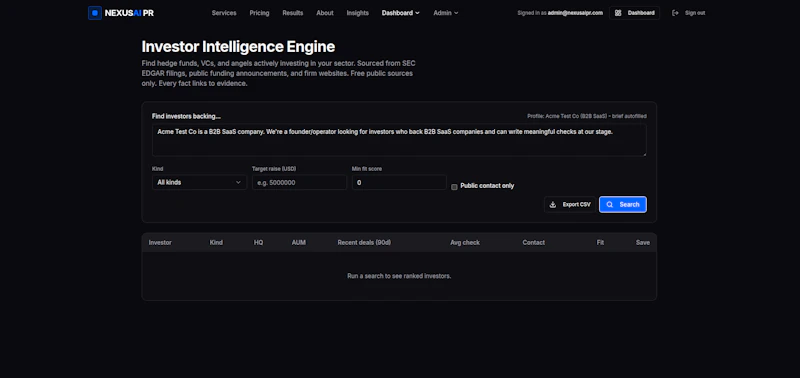Viewport: 800px width, 378px height.
Task: Click the NEXUSAI PR brand name
Action: pos(129,13)
